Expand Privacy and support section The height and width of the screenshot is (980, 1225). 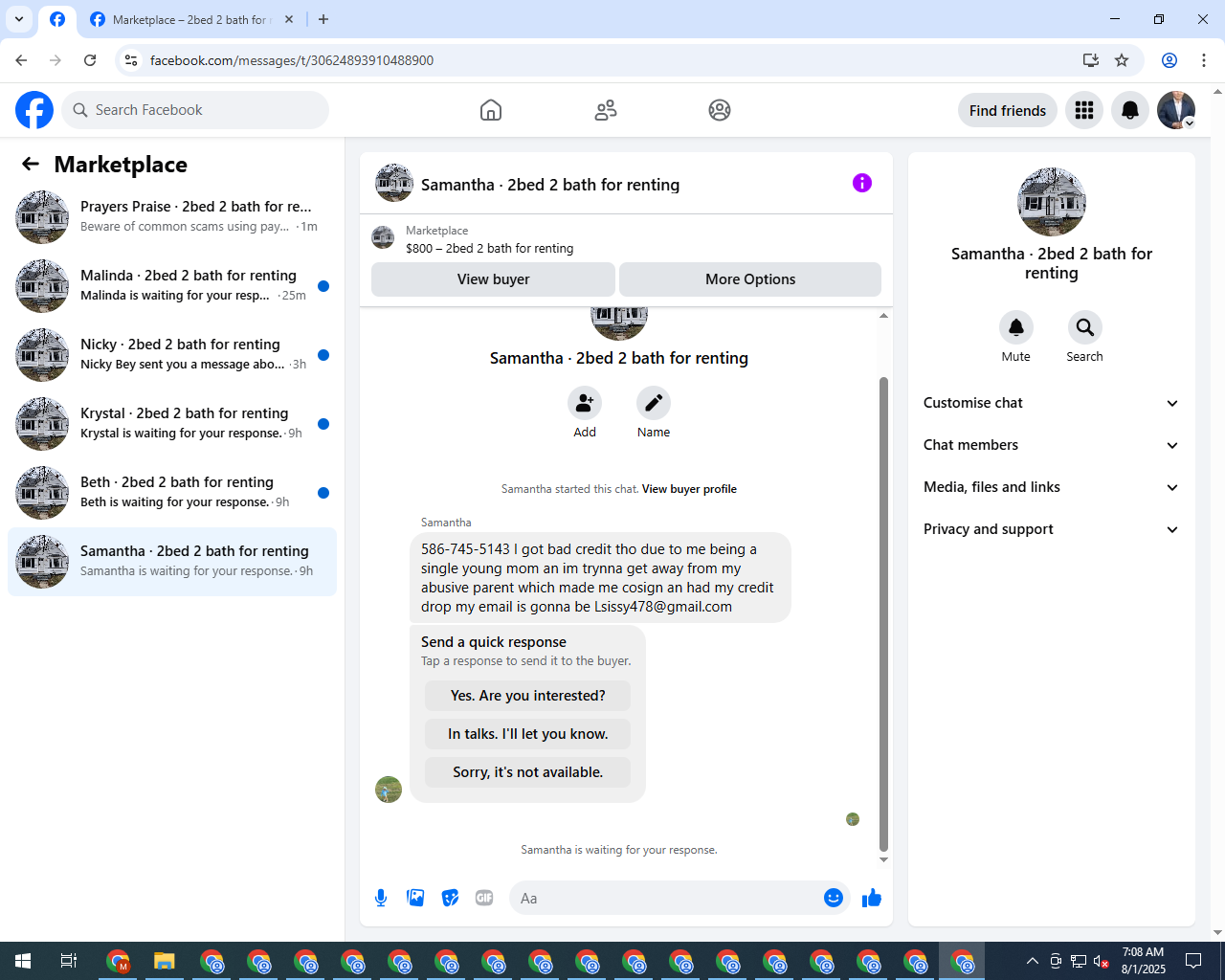pyautogui.click(x=1052, y=529)
